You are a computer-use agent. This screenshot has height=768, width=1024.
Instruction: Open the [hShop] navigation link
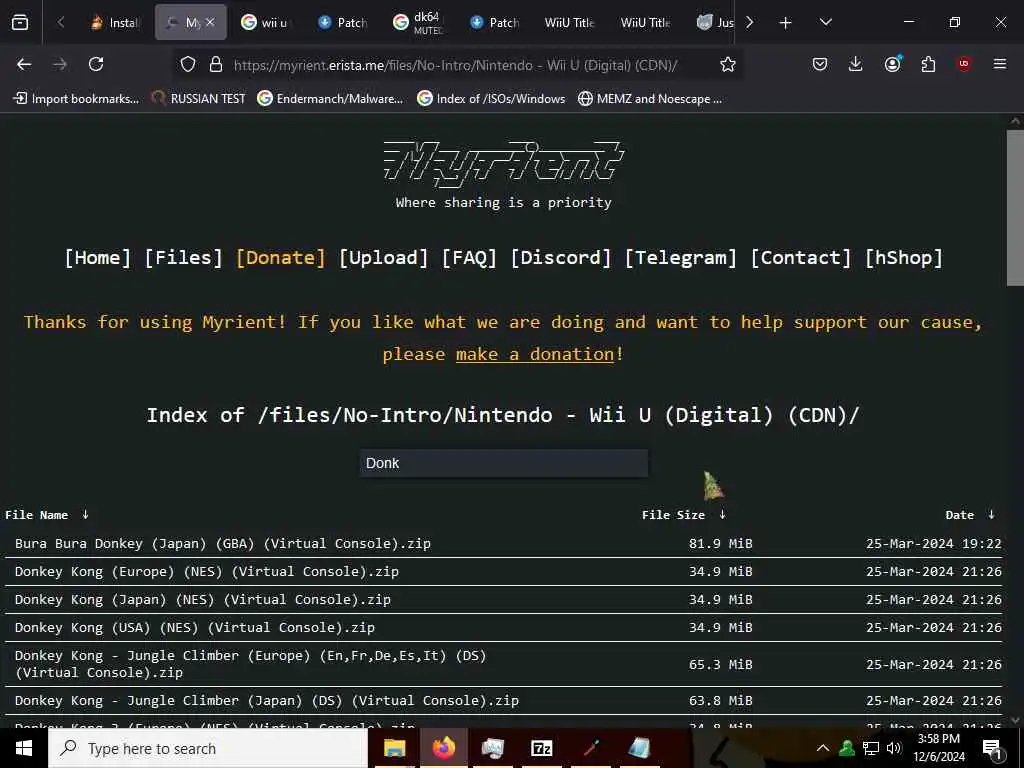point(904,257)
